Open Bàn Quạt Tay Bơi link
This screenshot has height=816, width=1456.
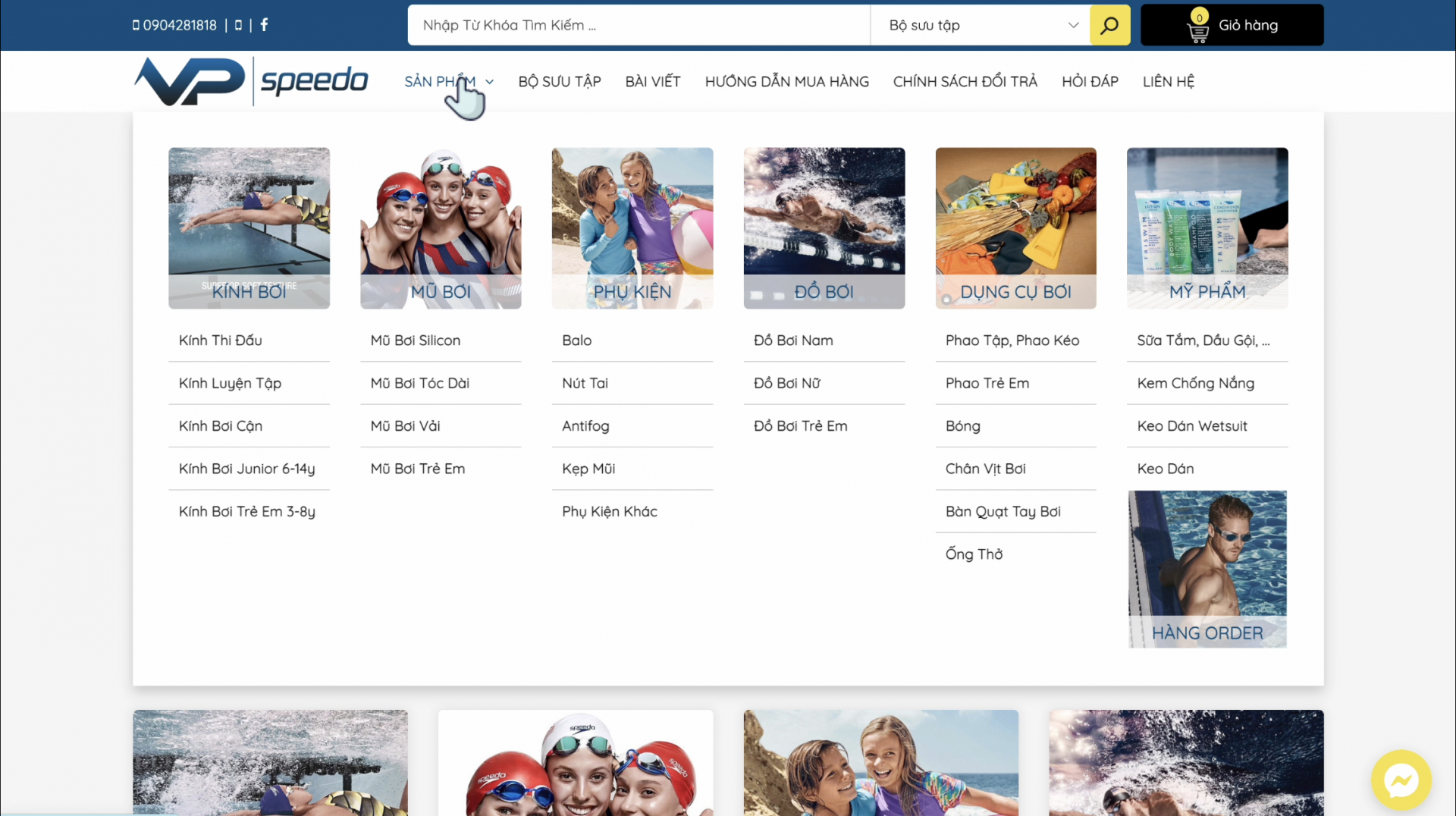(1003, 511)
